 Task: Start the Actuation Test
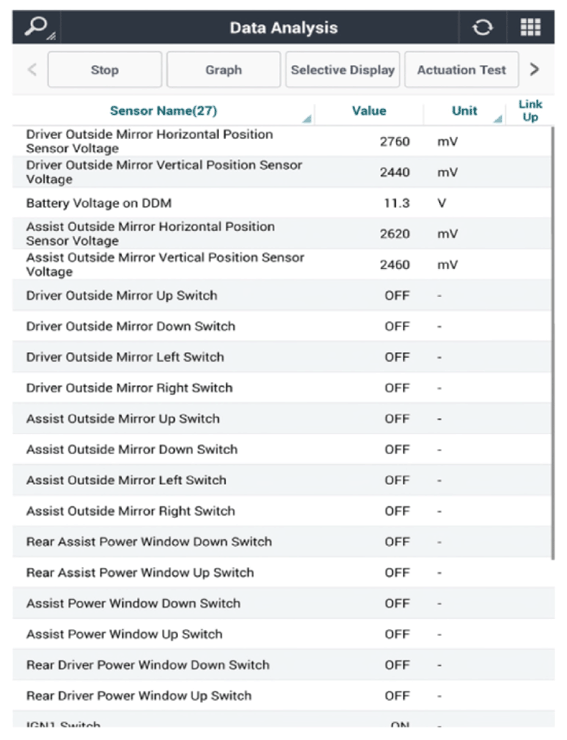click(x=461, y=70)
